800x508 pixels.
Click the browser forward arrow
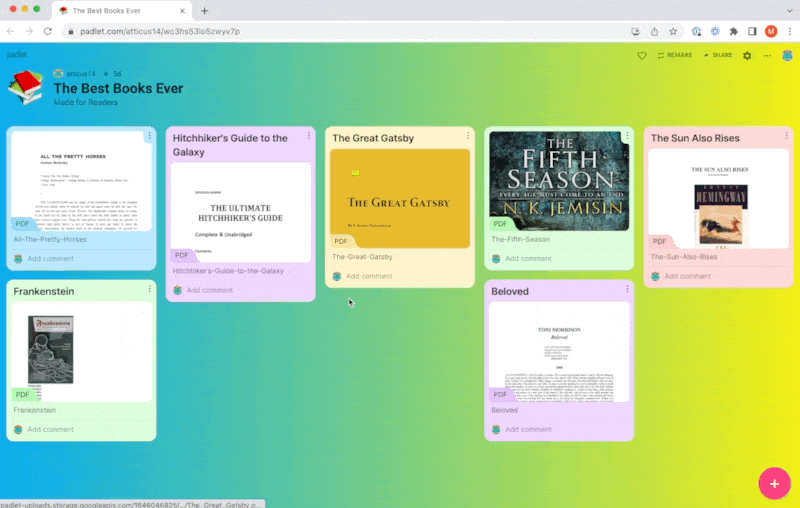pyautogui.click(x=29, y=32)
